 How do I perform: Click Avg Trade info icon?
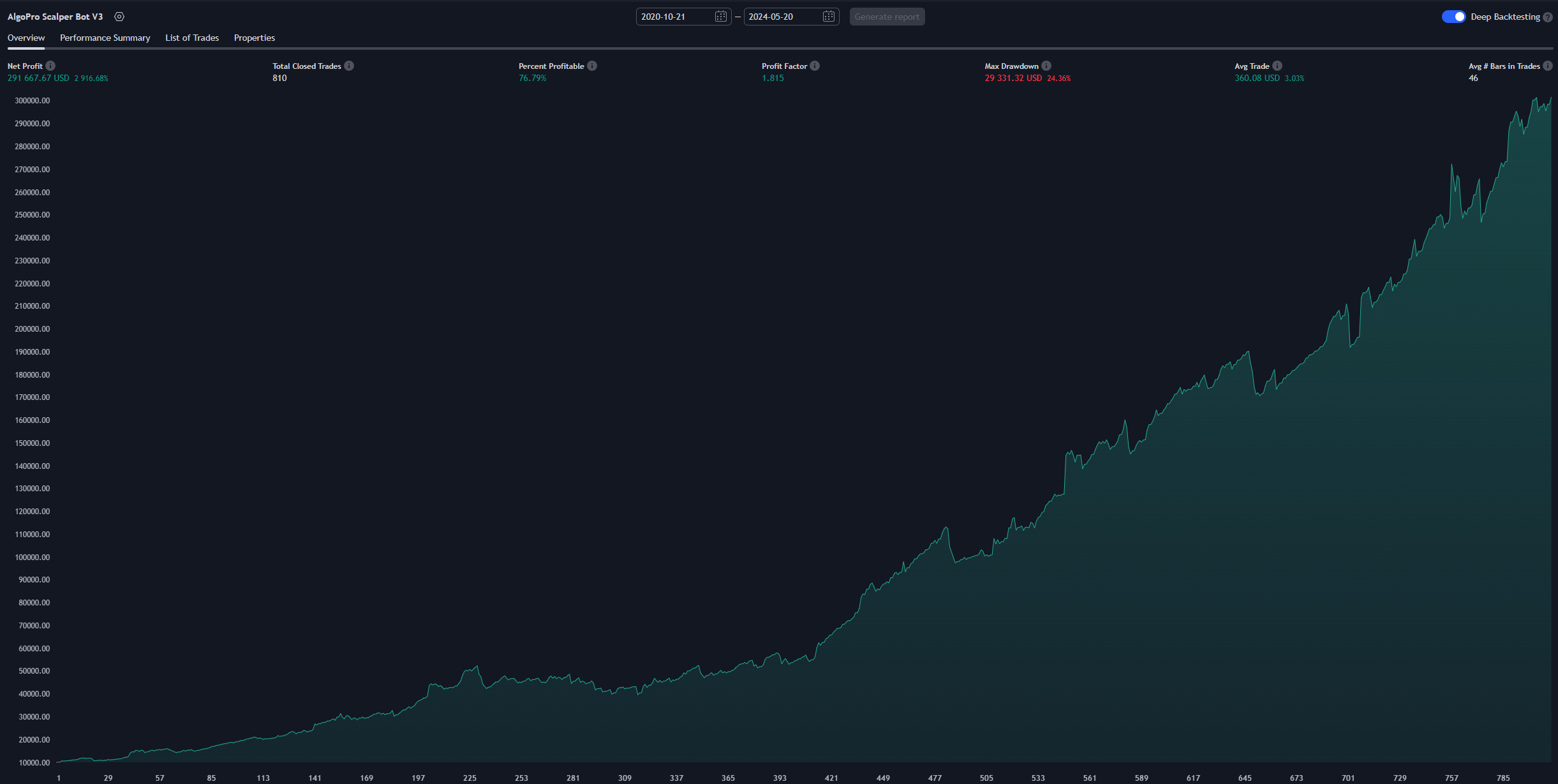click(x=1277, y=66)
